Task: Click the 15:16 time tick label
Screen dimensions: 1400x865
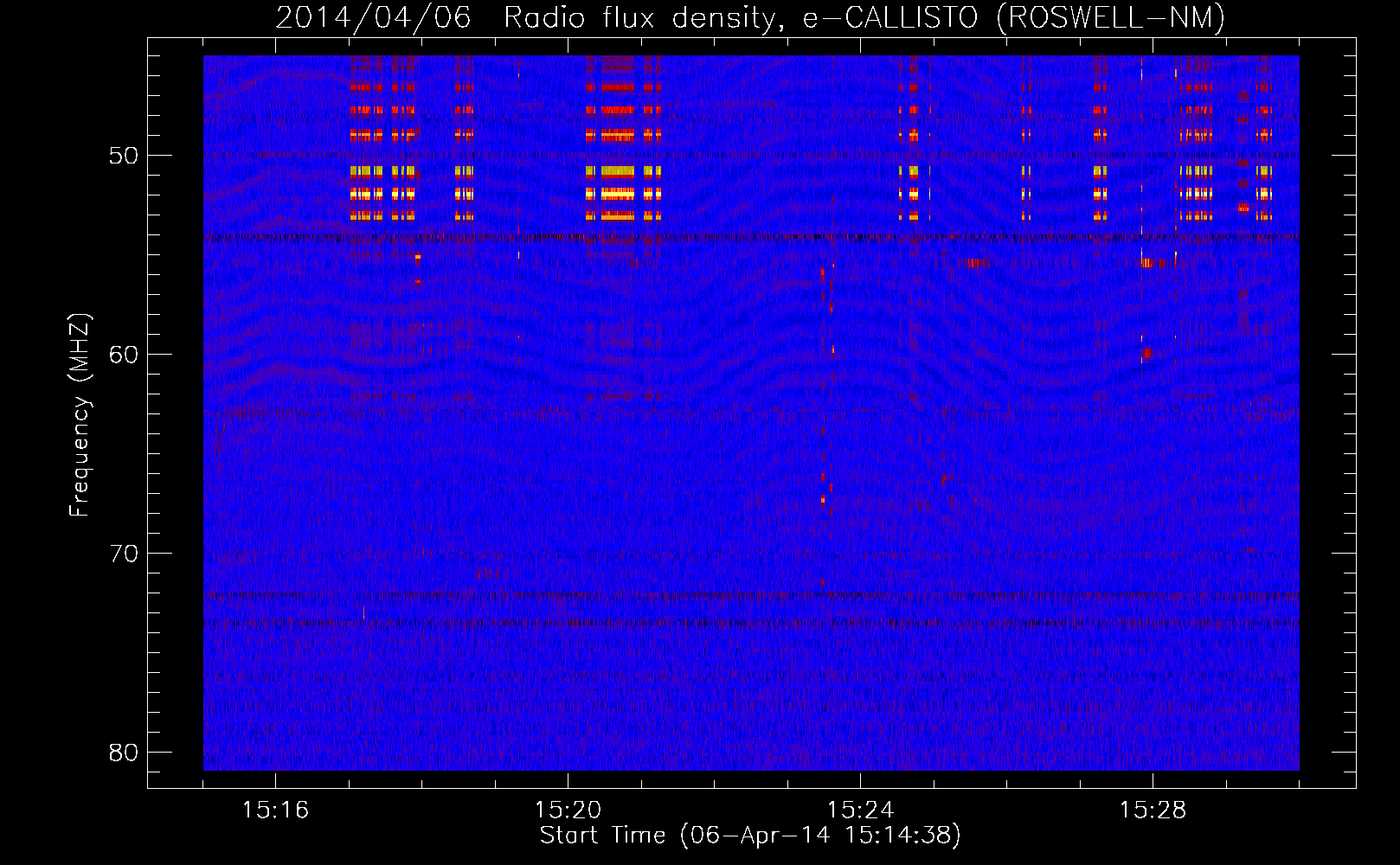Action: click(275, 810)
